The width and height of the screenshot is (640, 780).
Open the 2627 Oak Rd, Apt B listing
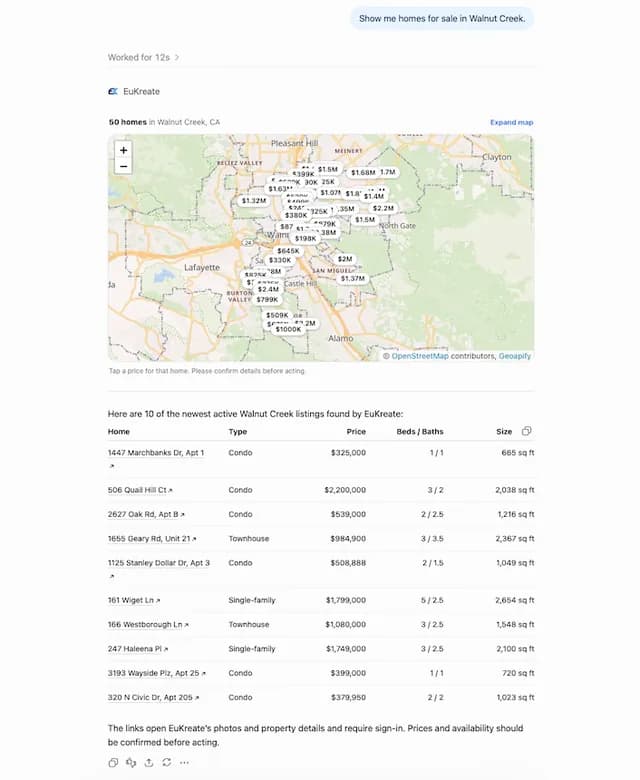[x=146, y=514]
